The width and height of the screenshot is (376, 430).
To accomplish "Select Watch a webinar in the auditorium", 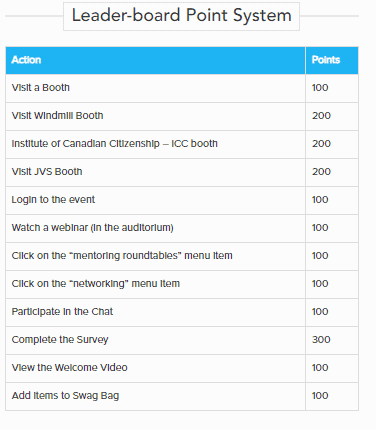I will click(92, 228).
